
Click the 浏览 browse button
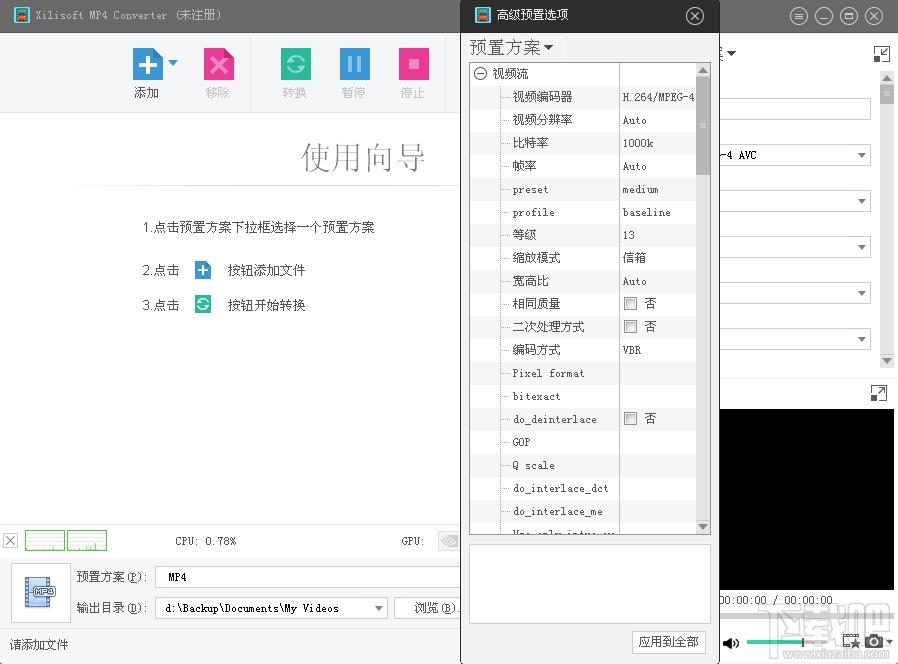tap(428, 608)
